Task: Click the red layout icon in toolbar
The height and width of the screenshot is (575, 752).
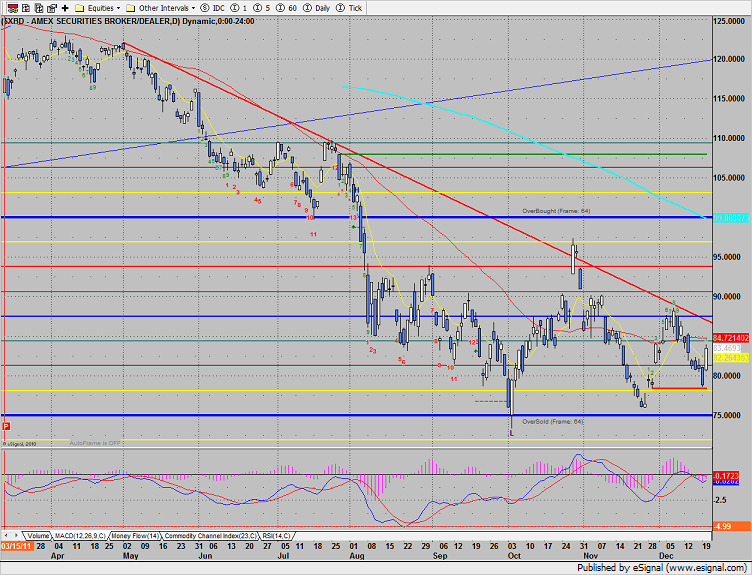Action: click(9, 7)
